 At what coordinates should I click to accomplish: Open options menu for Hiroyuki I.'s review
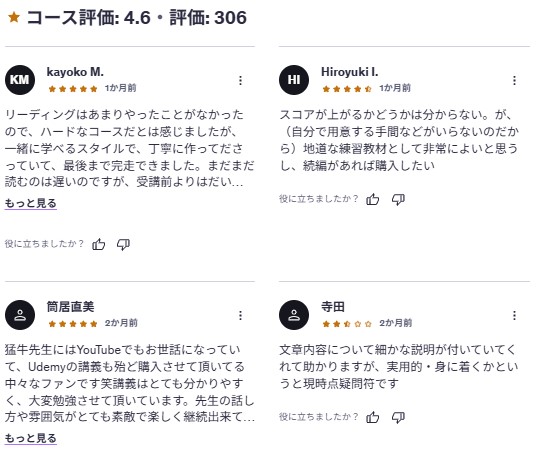[514, 80]
